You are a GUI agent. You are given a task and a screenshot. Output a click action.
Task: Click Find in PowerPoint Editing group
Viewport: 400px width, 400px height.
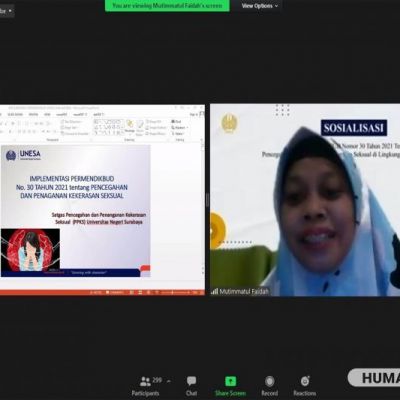(x=176, y=122)
